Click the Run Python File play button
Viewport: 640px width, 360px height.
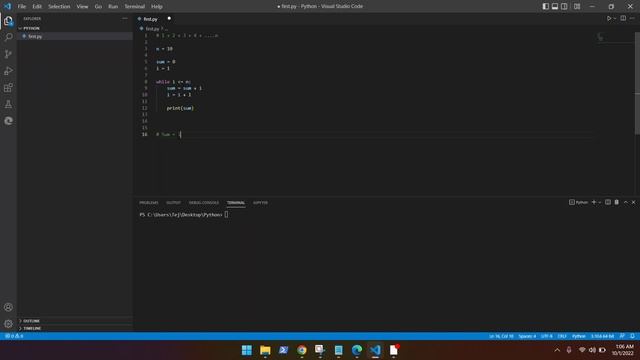pyautogui.click(x=609, y=18)
